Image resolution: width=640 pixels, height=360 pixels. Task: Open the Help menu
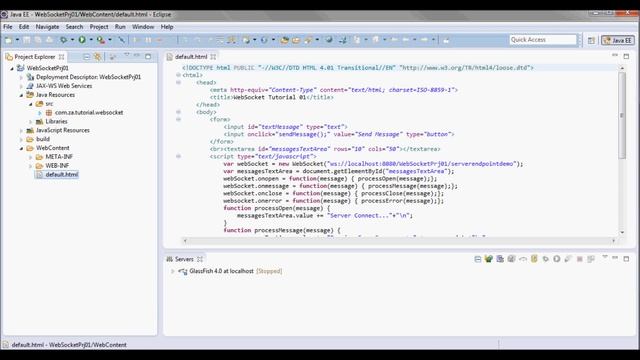pyautogui.click(x=167, y=27)
